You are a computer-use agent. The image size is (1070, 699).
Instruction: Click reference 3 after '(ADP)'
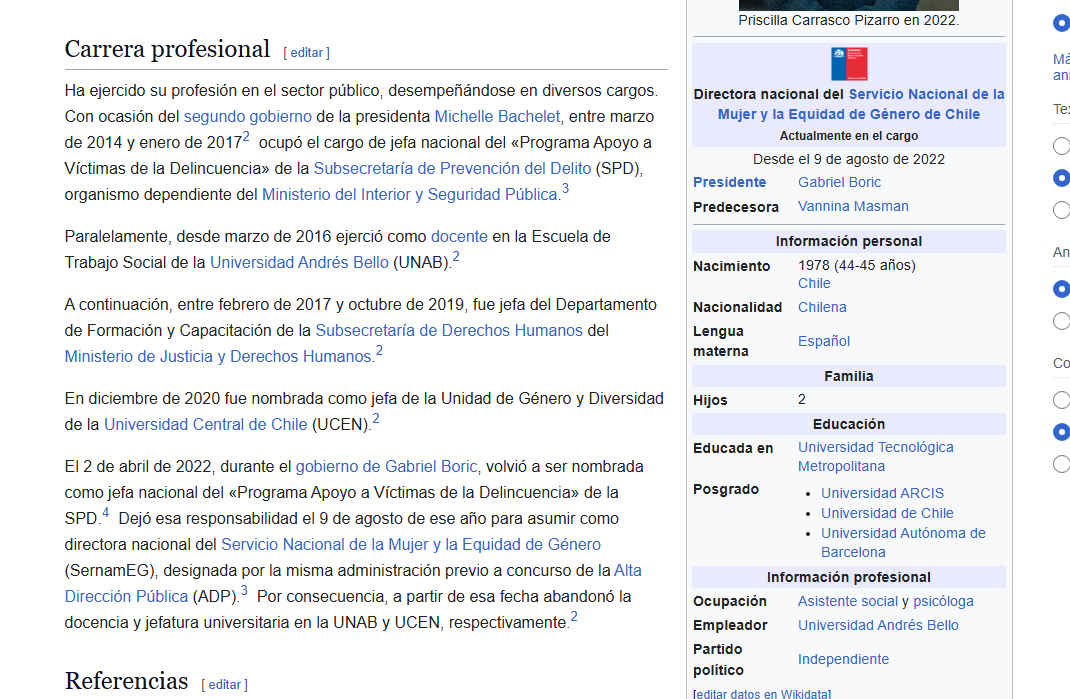click(x=244, y=591)
